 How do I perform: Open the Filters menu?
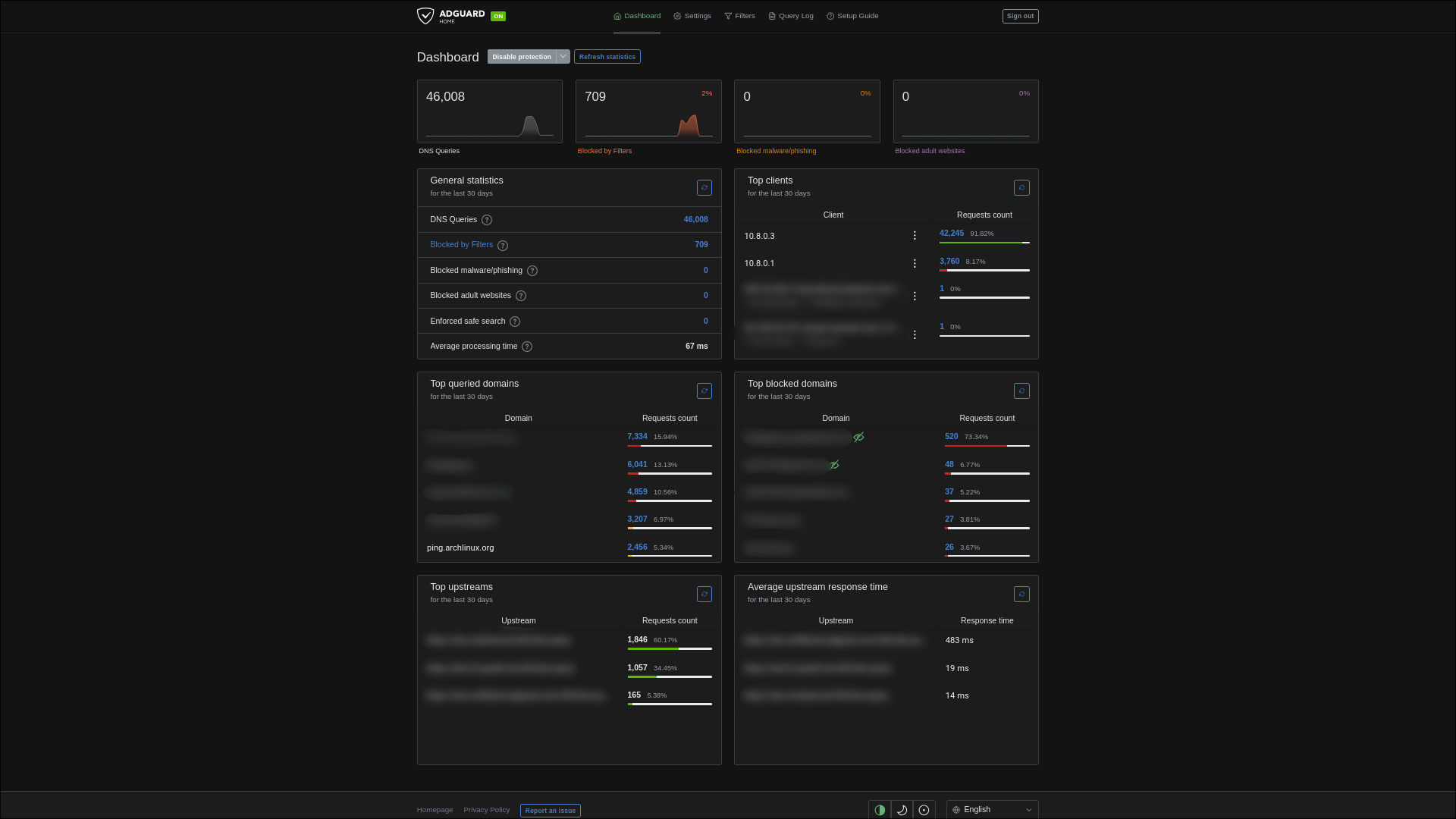739,16
